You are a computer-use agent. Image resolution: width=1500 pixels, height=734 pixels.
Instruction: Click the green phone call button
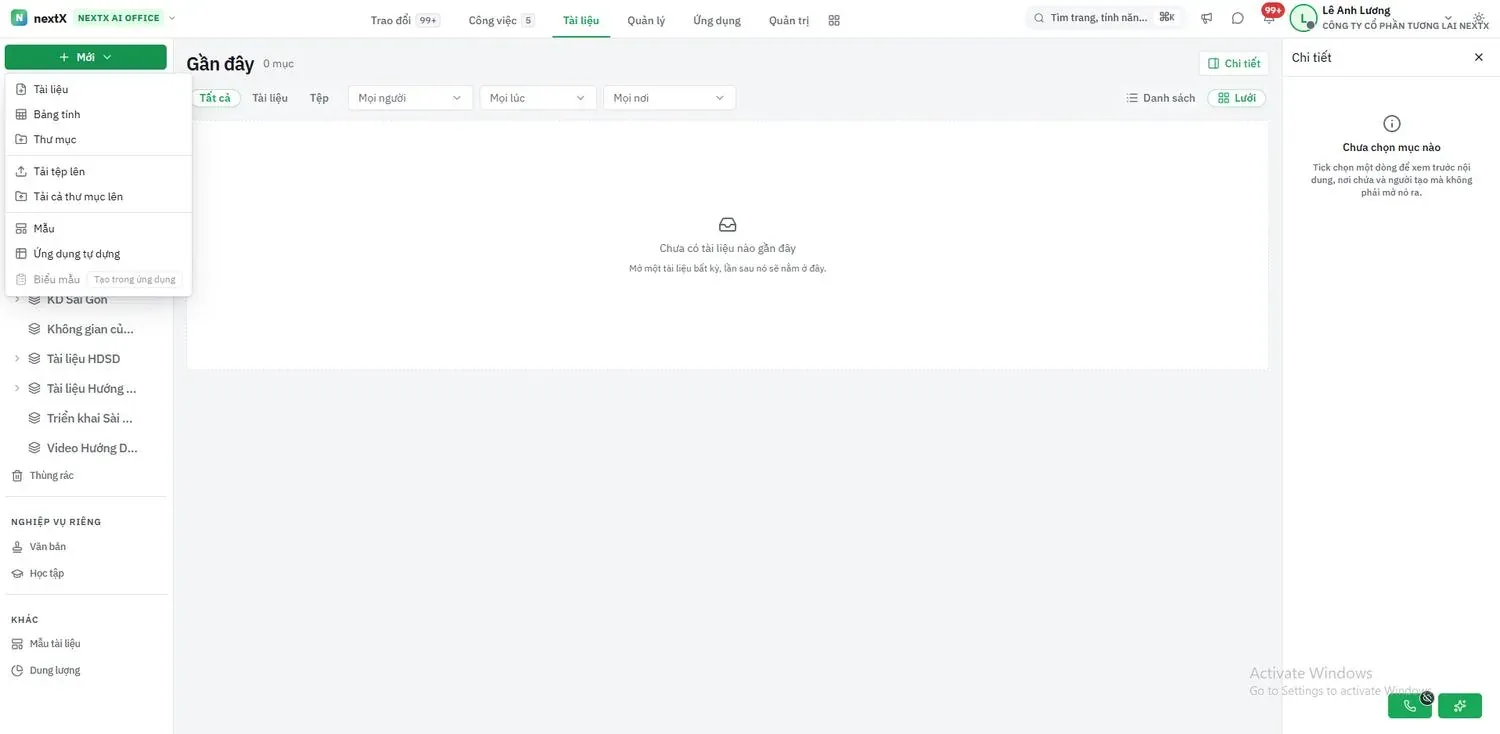click(1410, 706)
